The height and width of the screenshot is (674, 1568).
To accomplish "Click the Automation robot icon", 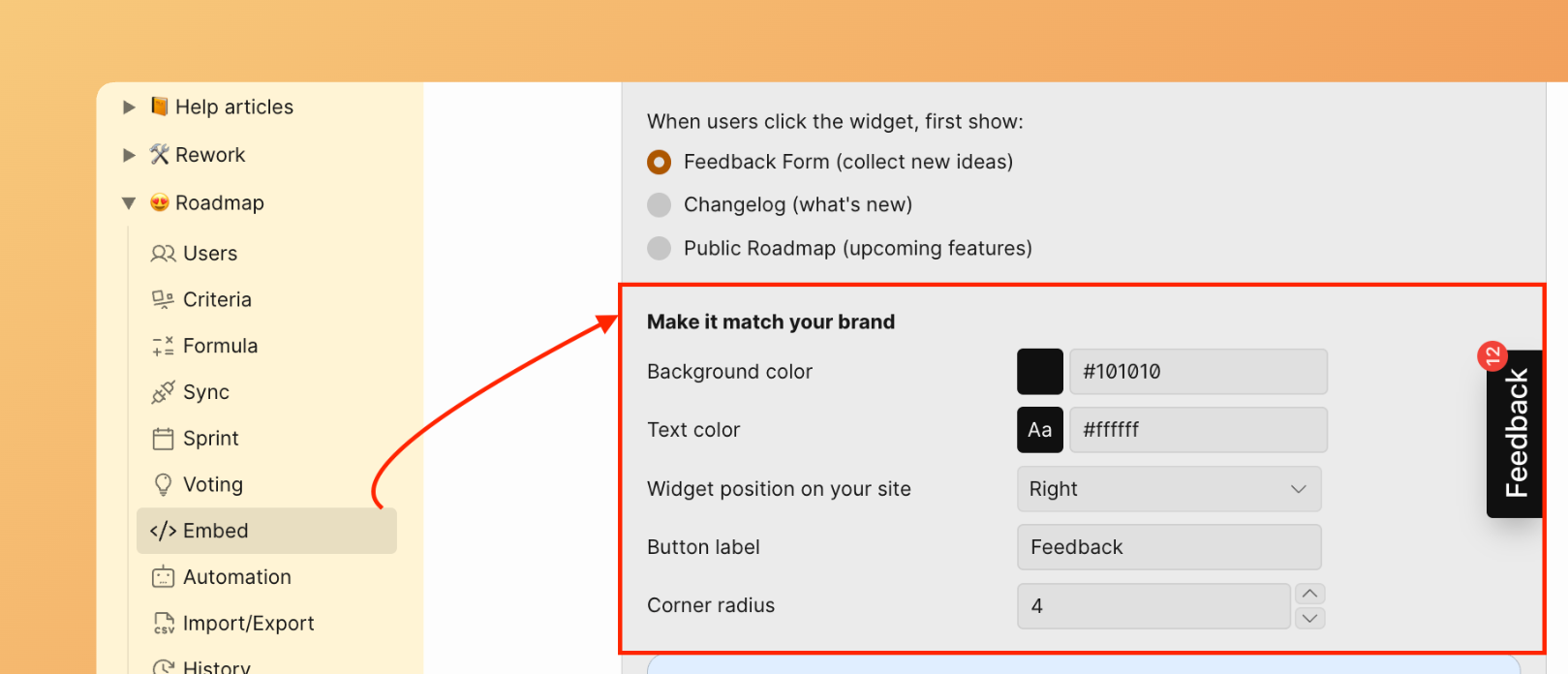I will coord(163,577).
